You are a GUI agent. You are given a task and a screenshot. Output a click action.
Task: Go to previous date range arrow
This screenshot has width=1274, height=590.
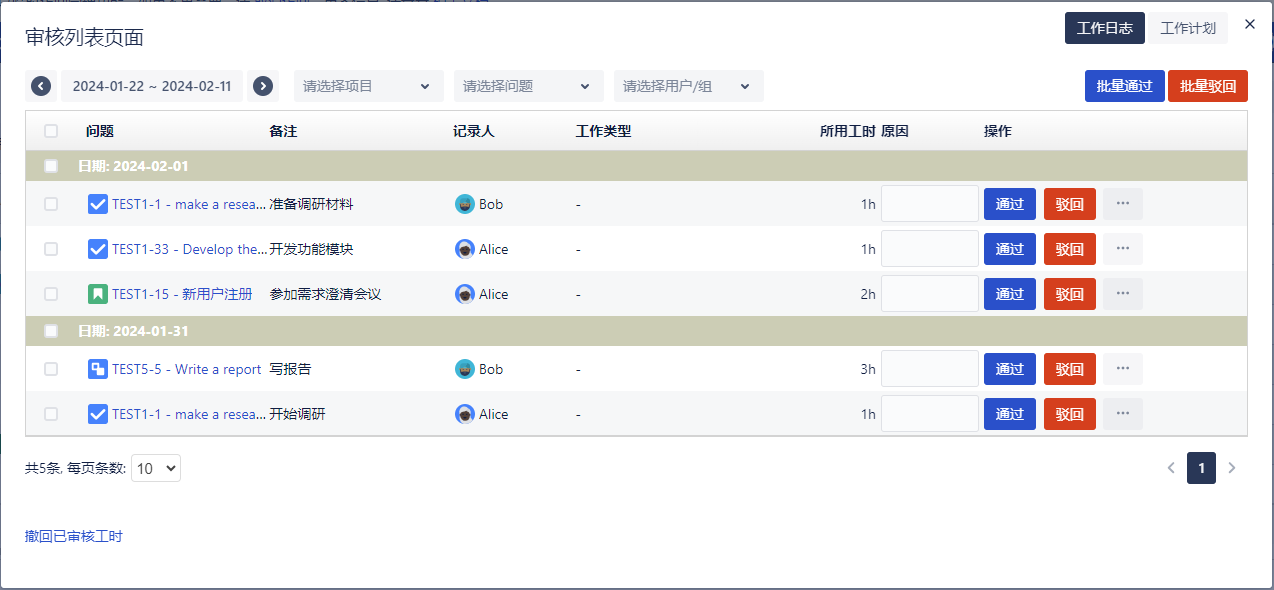[x=41, y=86]
